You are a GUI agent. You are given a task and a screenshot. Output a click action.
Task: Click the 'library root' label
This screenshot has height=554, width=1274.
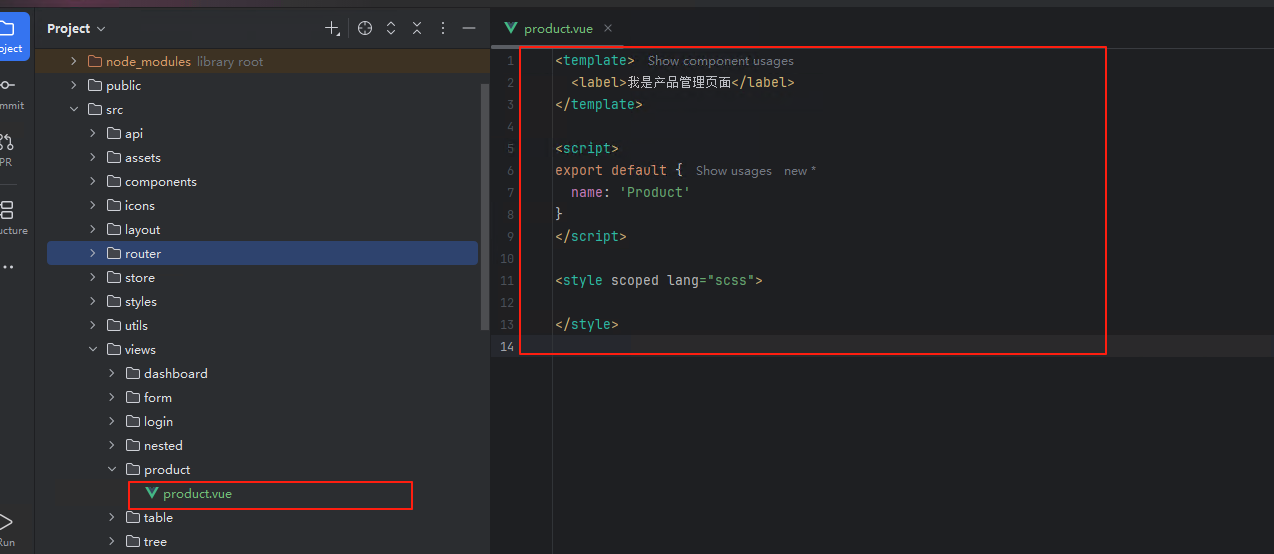(x=230, y=62)
